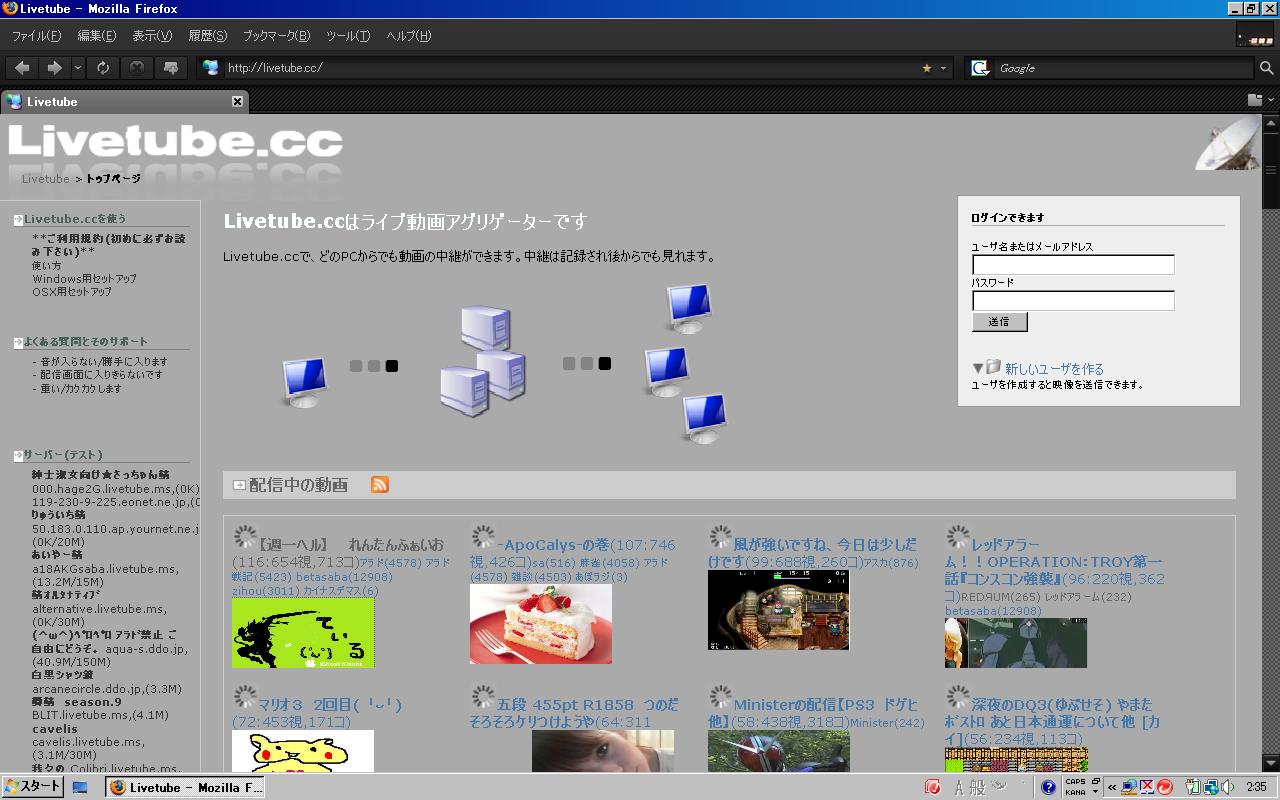
Task: Open the 表示(V) menu
Action: click(x=152, y=36)
